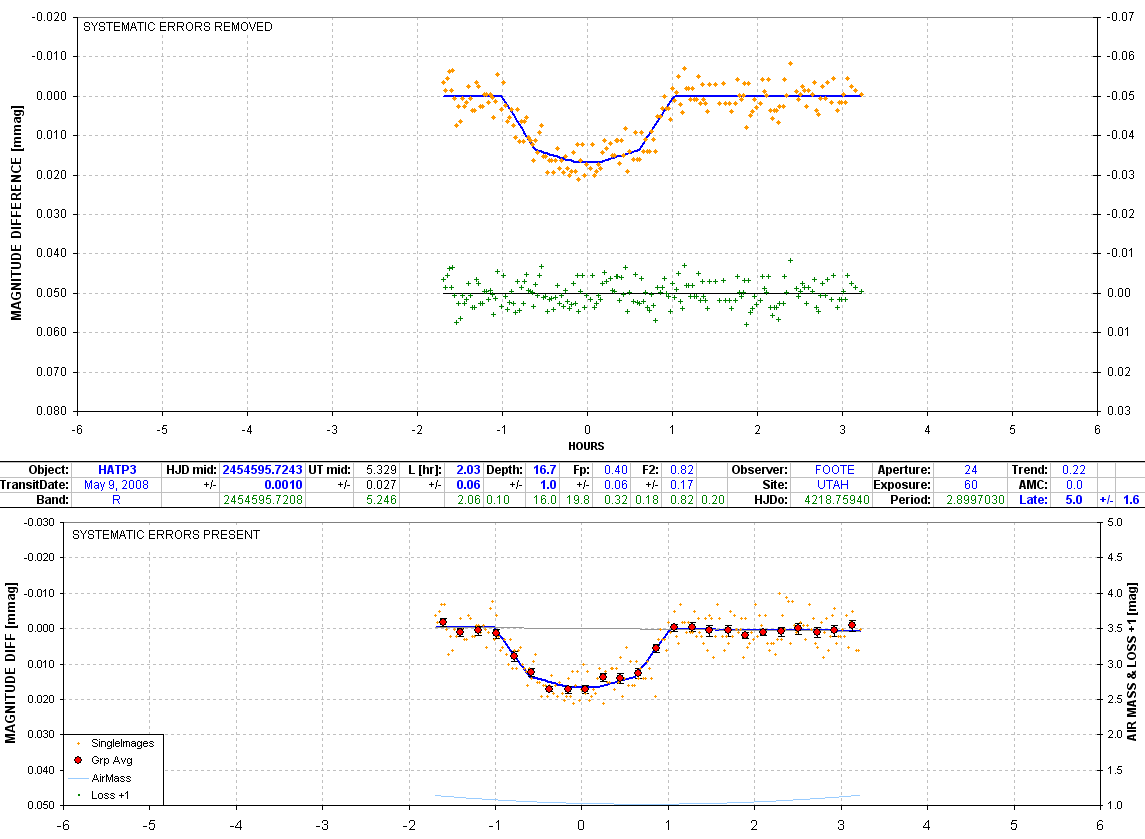
Task: Select the MAGNITUDE DIFF [mmag] lower axis title
Action: pos(11,664)
